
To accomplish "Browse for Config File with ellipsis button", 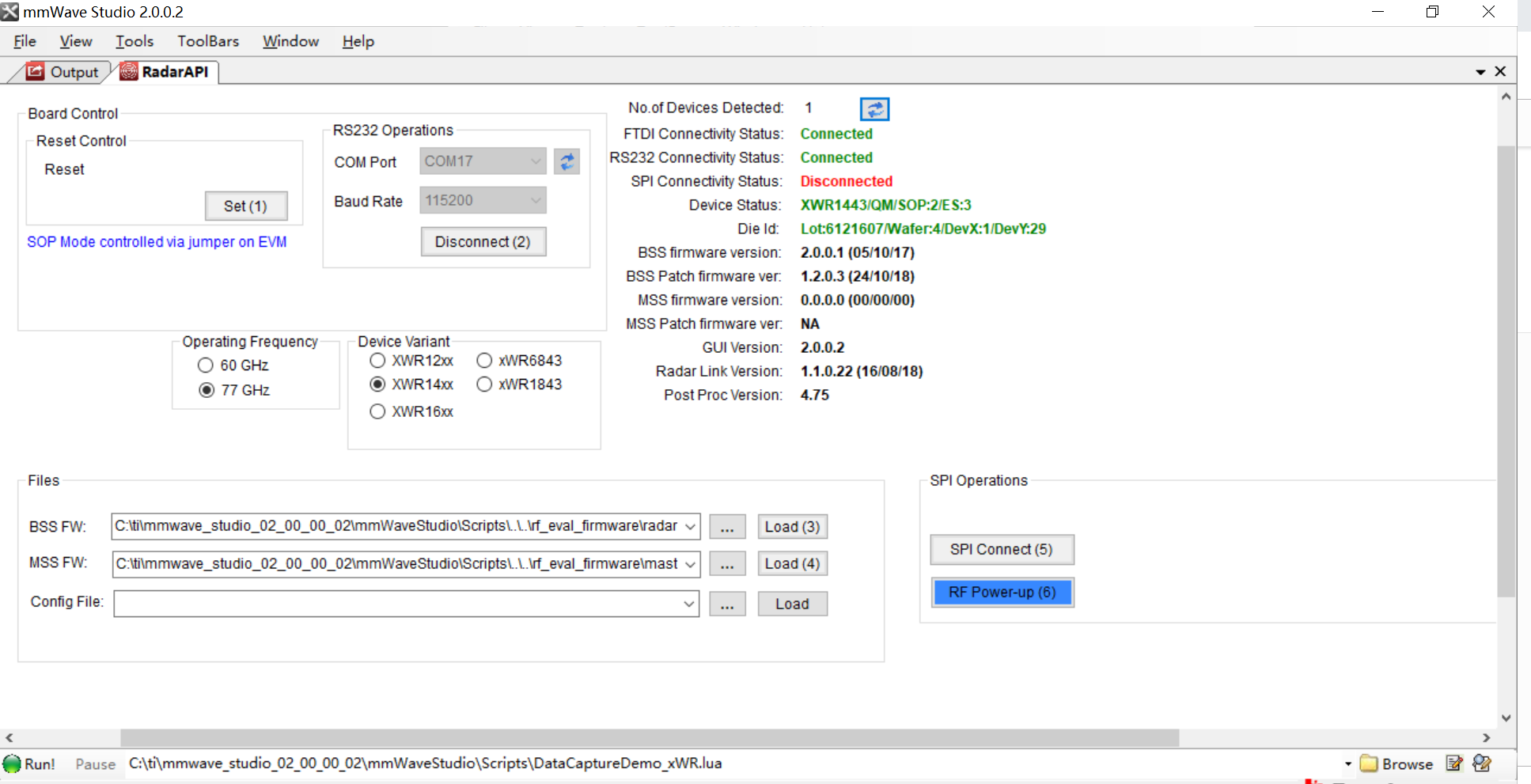I will pos(727,604).
